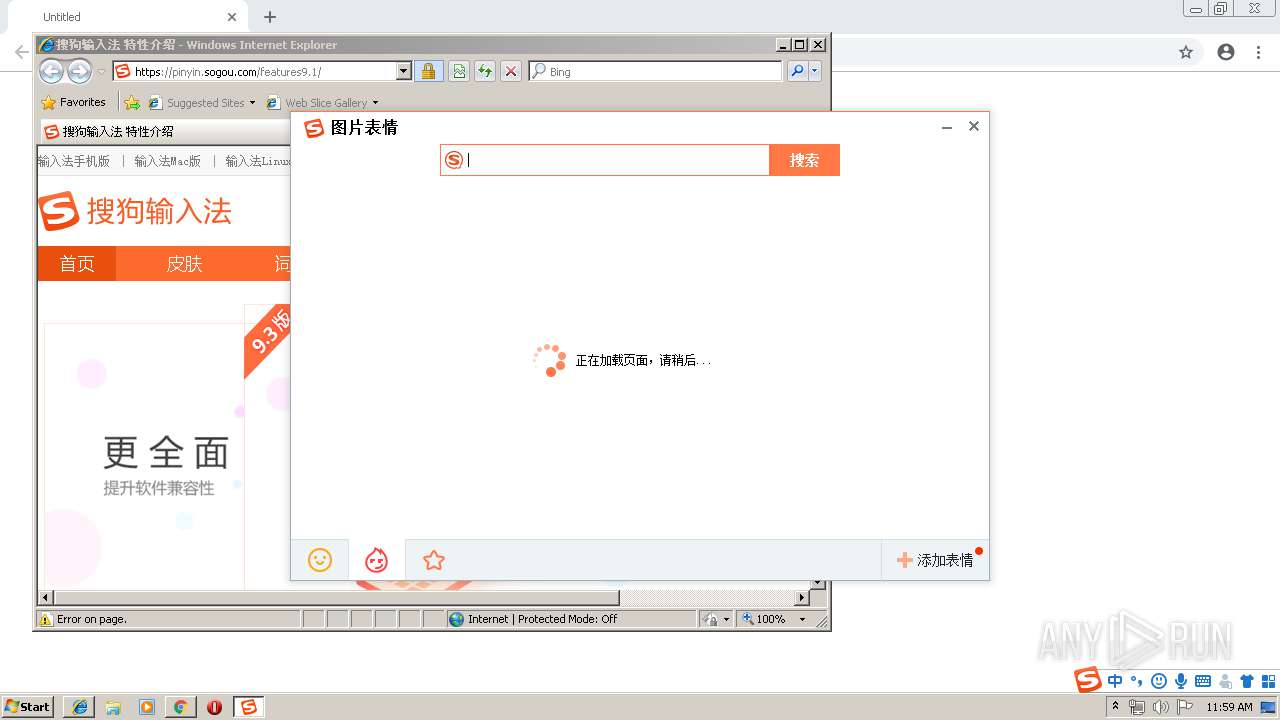
Task: Click the user account icon on IME bar
Action: click(x=1225, y=681)
